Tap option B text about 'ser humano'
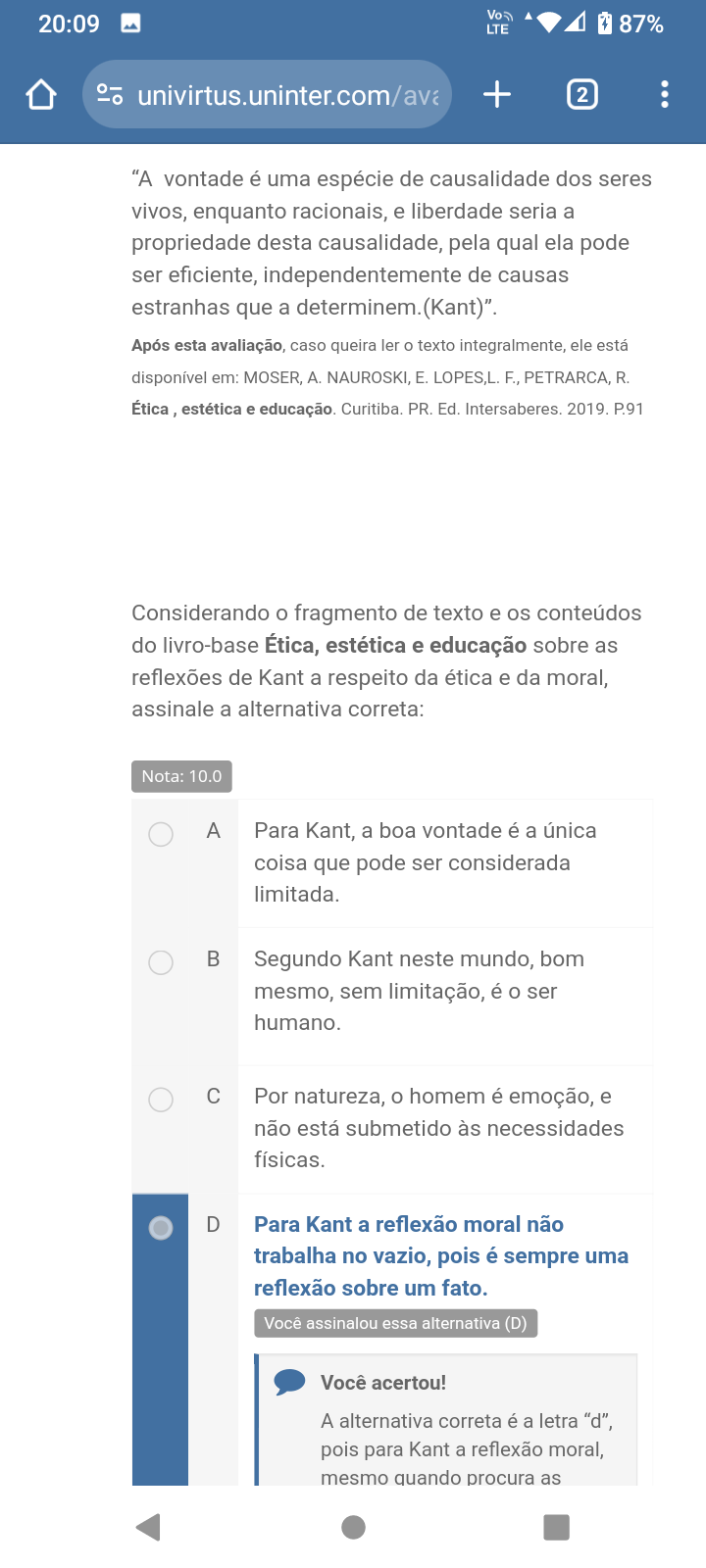Image resolution: width=706 pixels, height=1568 pixels. [419, 991]
